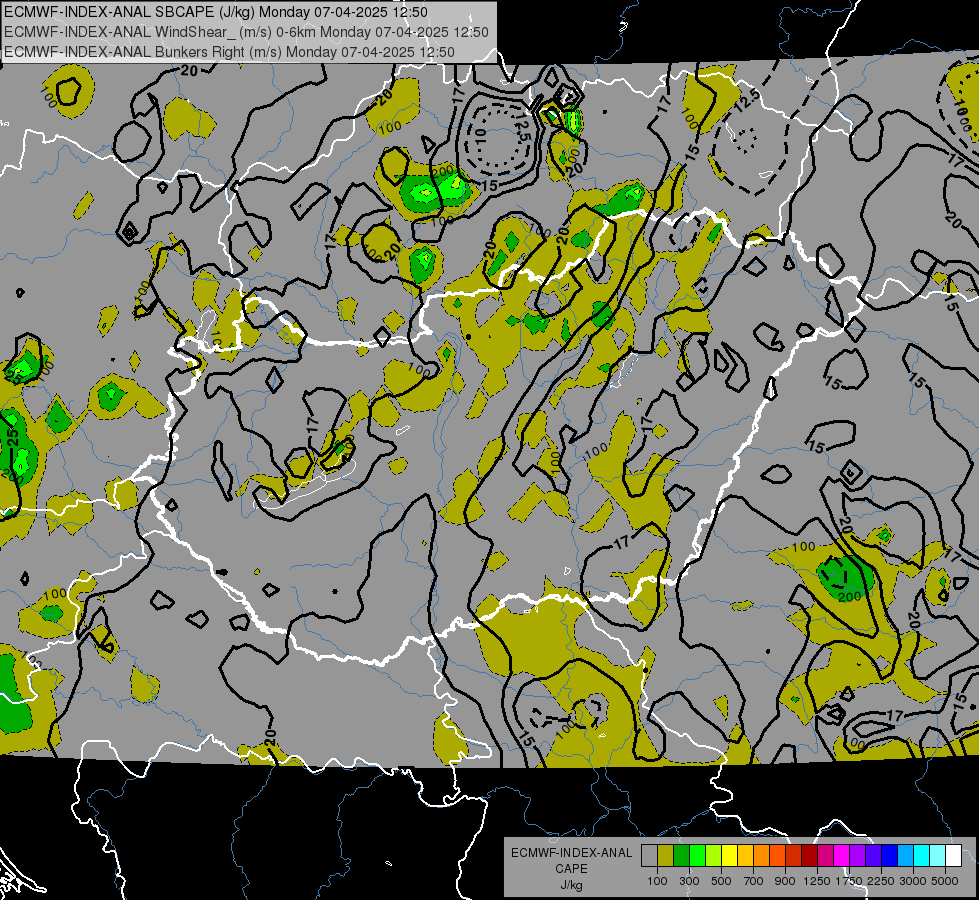Screen dimensions: 979x900
Task: Click the SBCAPE (J/kg) title line
Action: (215, 12)
